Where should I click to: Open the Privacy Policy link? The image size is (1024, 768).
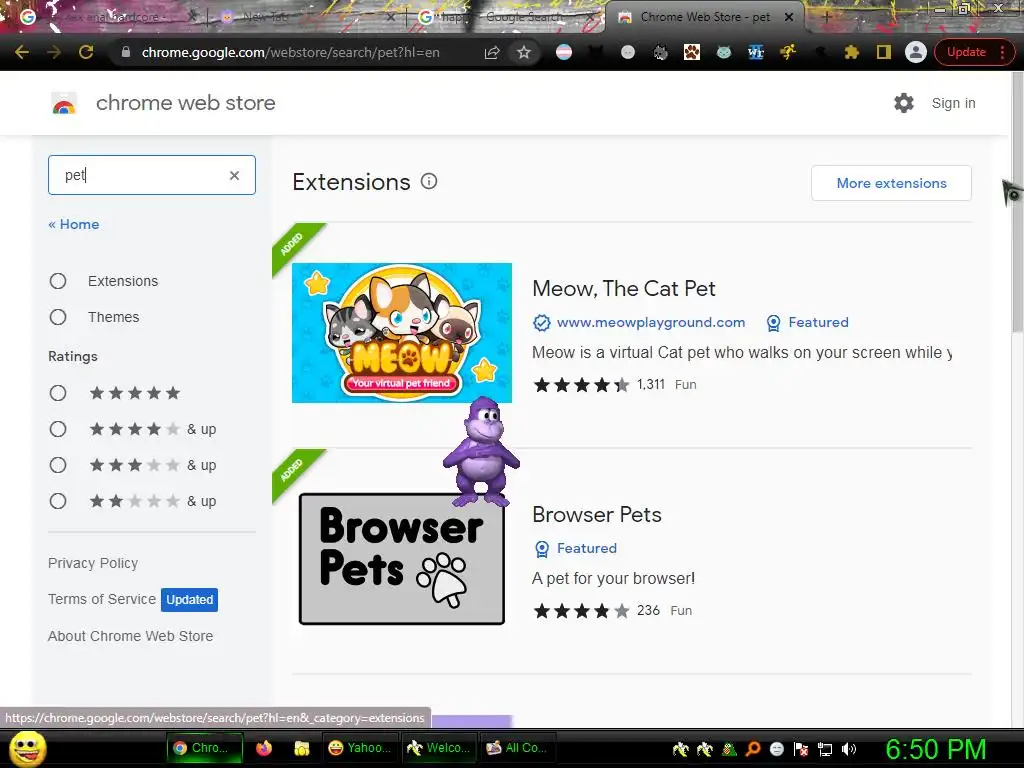pyautogui.click(x=93, y=563)
